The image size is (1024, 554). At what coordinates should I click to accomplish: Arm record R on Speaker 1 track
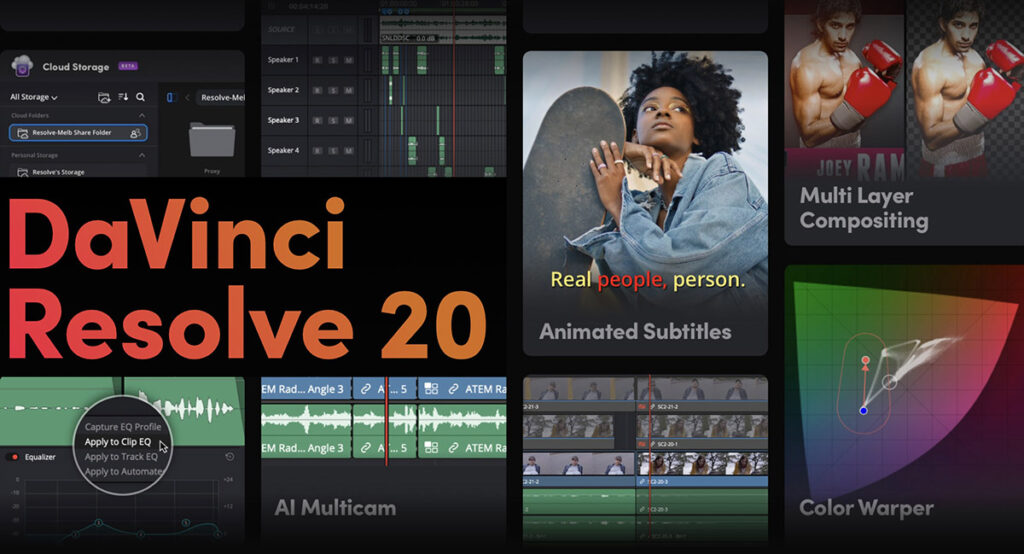318,60
